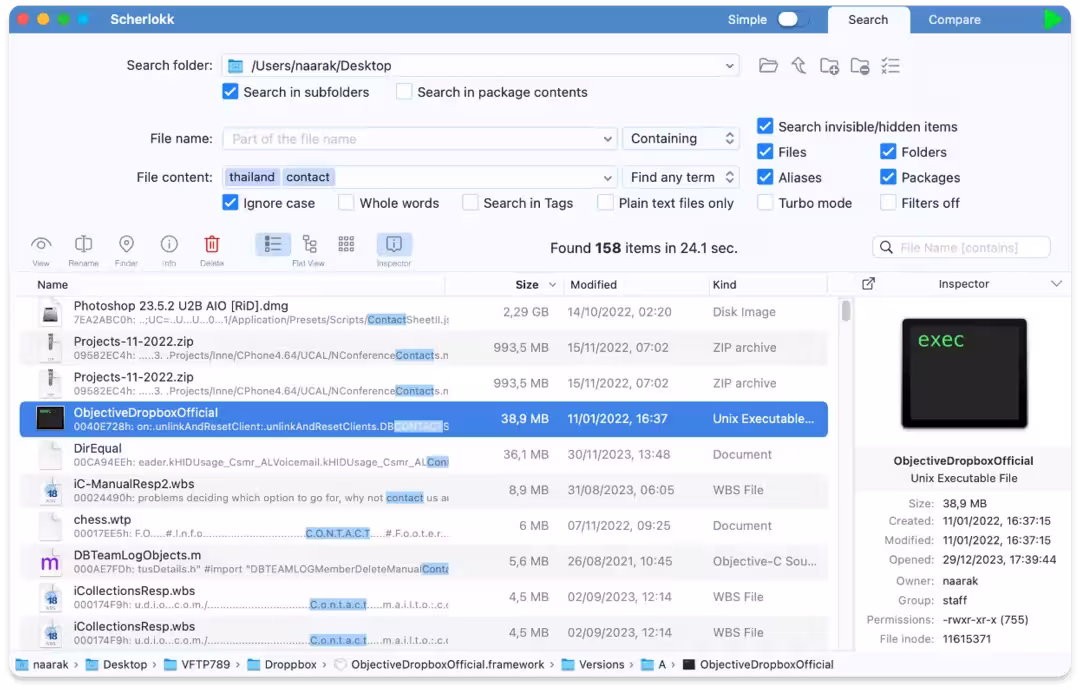Expand the File content history dropdown arrow
The height and width of the screenshot is (690, 1080).
607,178
